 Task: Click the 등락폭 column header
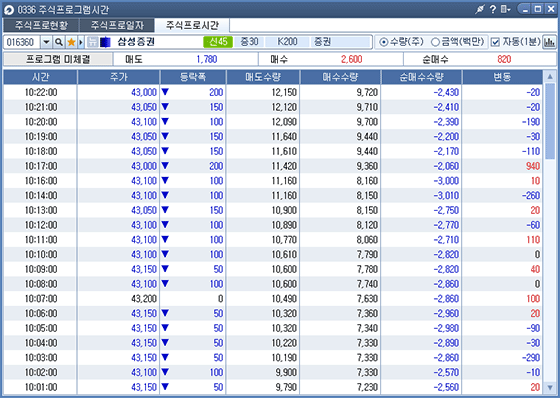click(193, 77)
